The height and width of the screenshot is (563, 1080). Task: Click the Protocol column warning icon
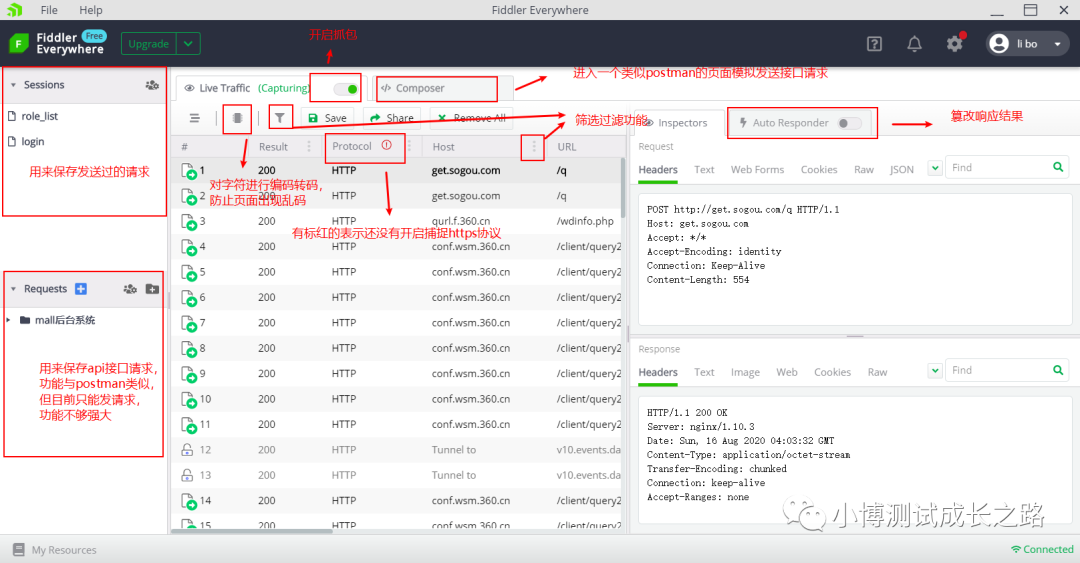point(386,145)
